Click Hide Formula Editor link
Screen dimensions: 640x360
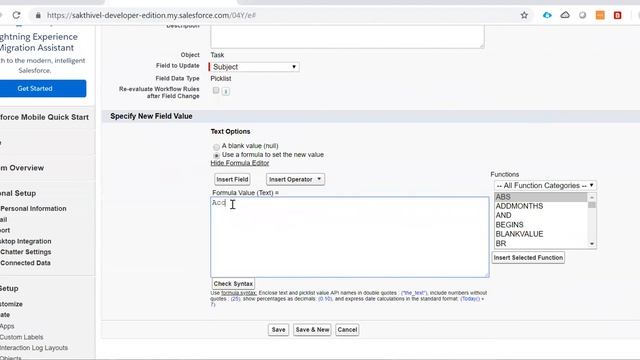click(x=240, y=163)
